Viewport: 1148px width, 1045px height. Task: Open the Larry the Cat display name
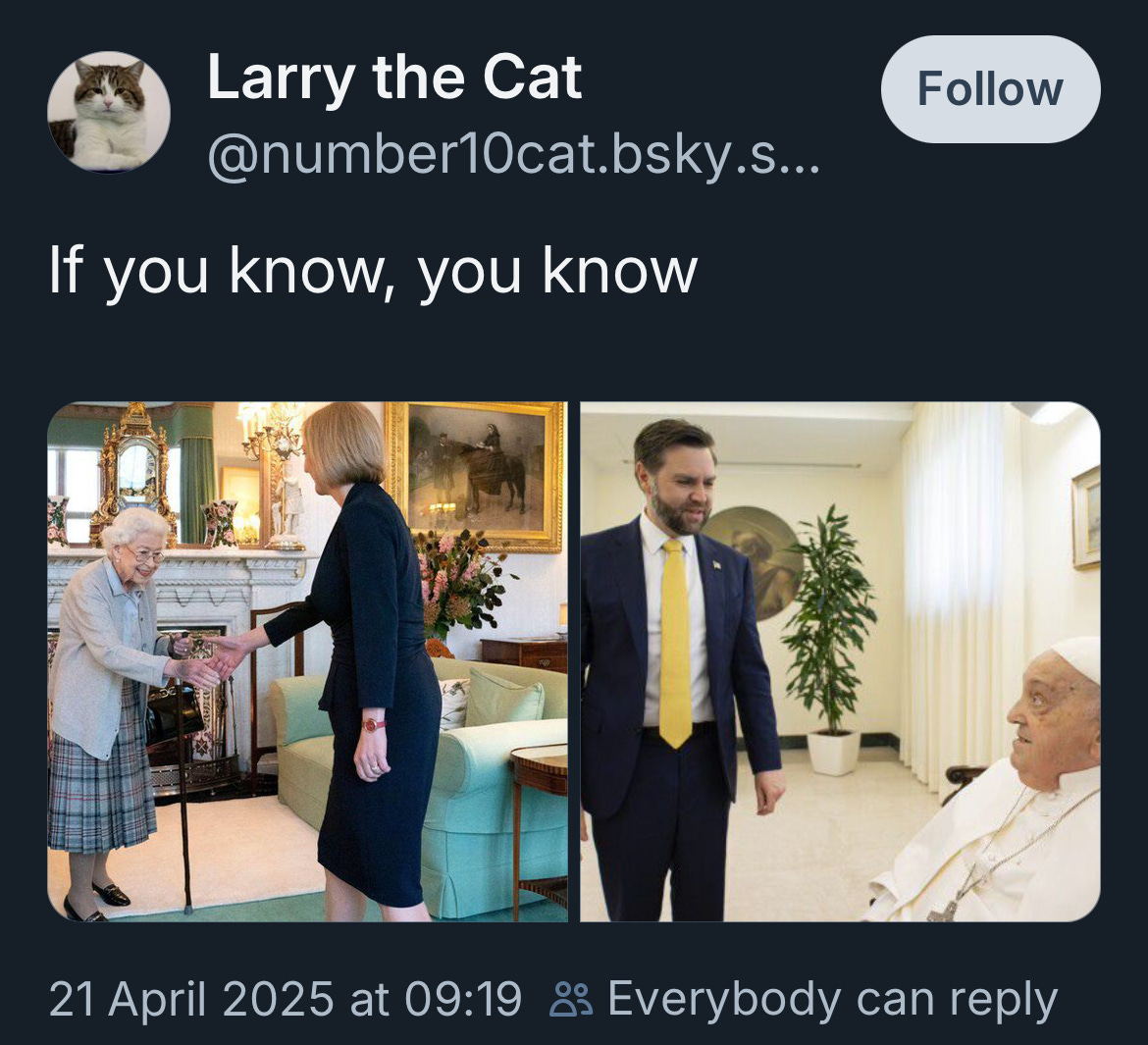pyautogui.click(x=394, y=78)
